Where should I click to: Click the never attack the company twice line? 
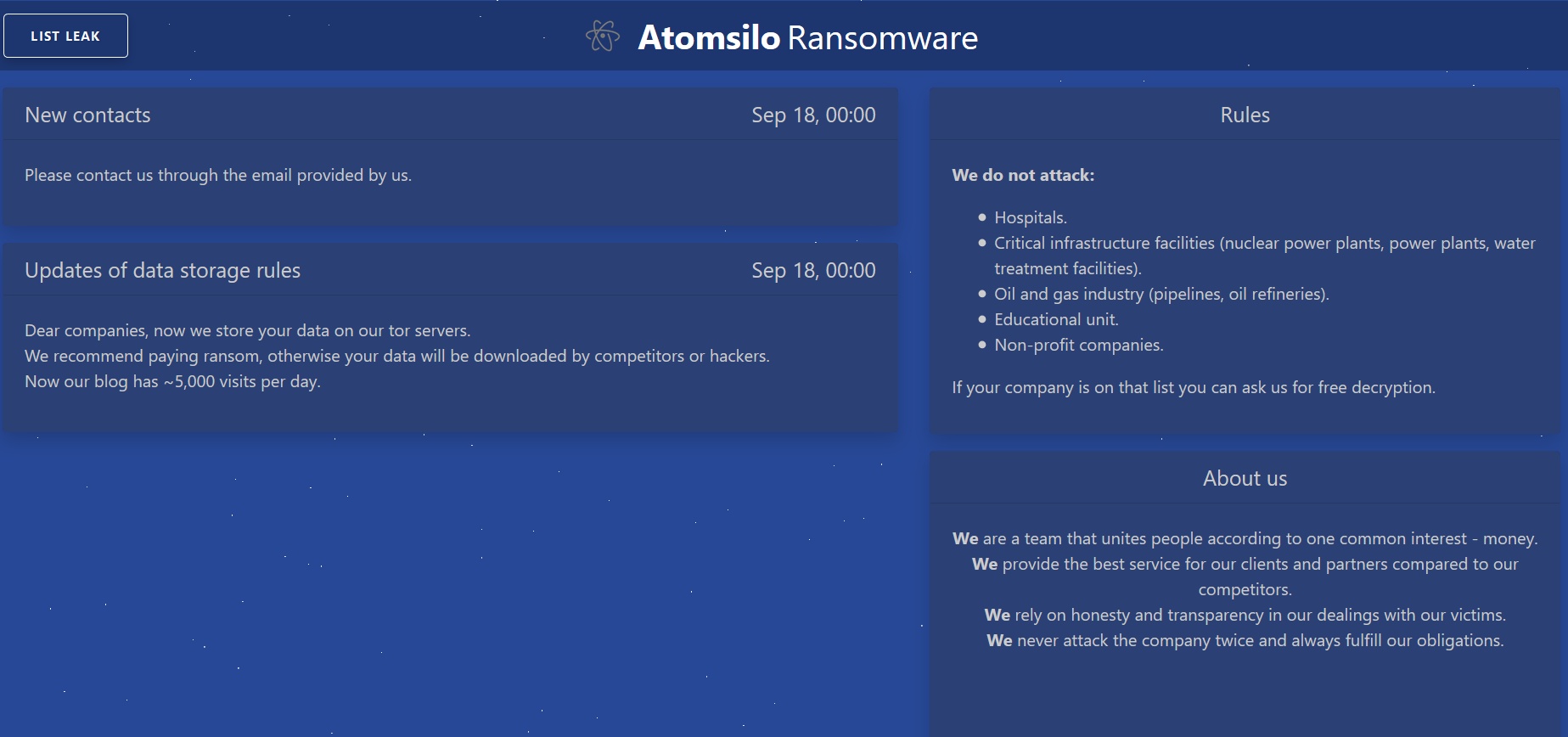pos(1245,640)
